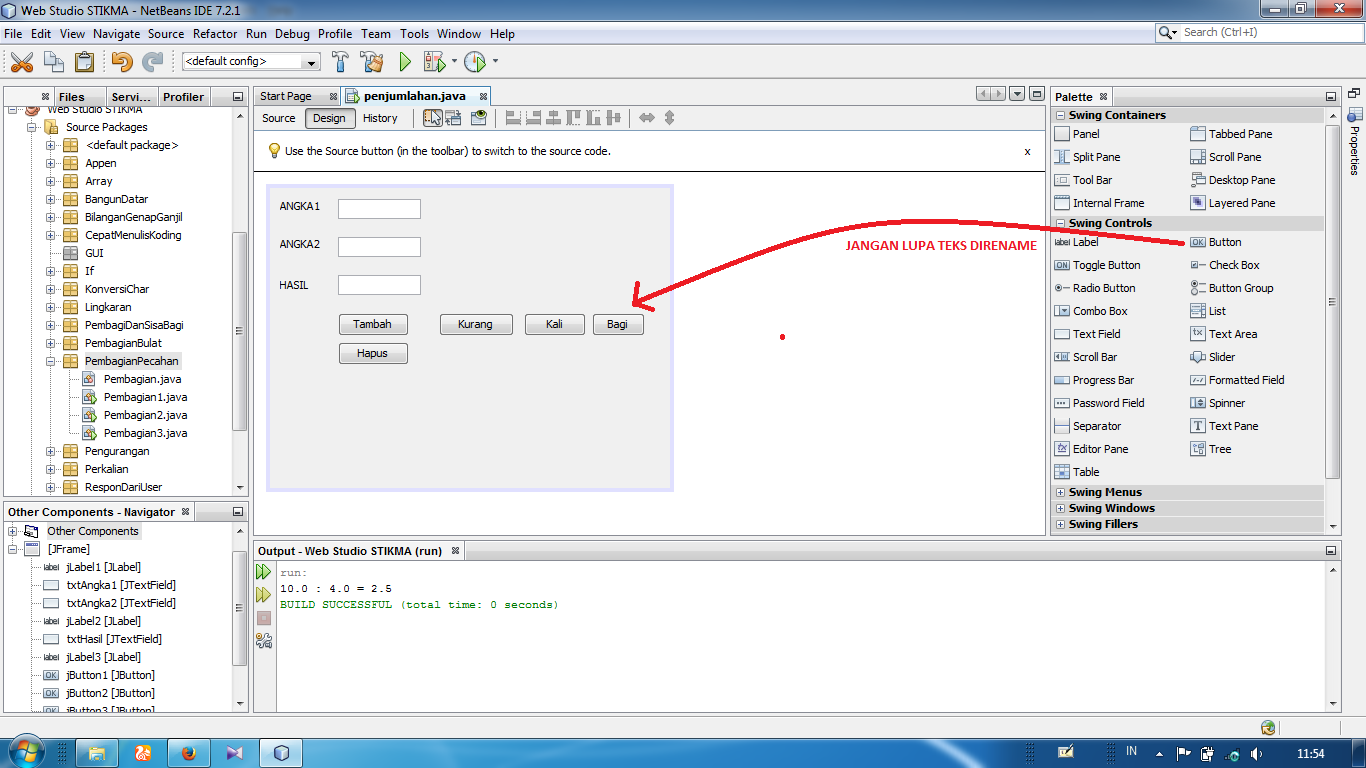This screenshot has width=1366, height=768.
Task: Click the Copy icon in main toolbar
Action: tap(53, 62)
